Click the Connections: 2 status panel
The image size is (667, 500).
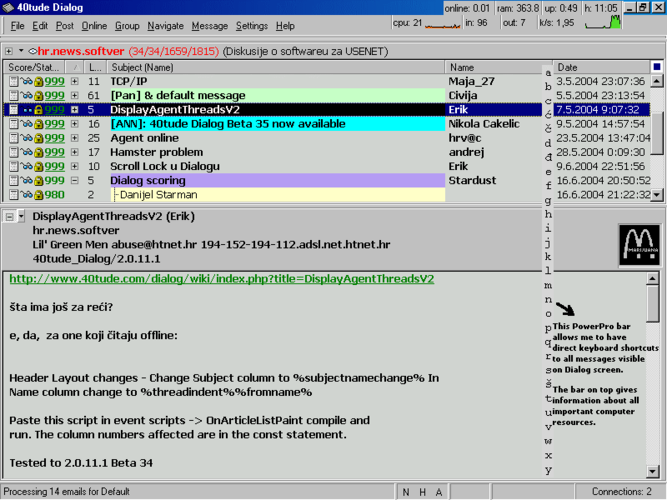coord(619,492)
